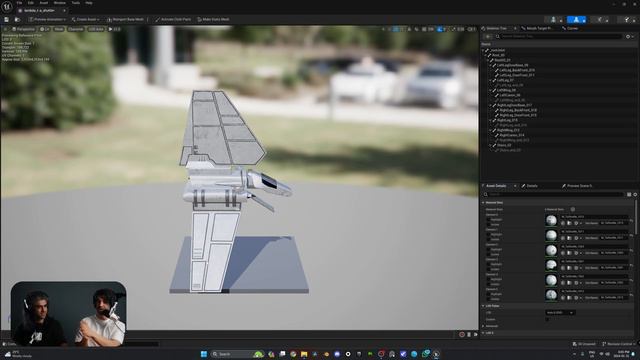Toggle Highlight checkbox for Element 5

tap(489, 294)
